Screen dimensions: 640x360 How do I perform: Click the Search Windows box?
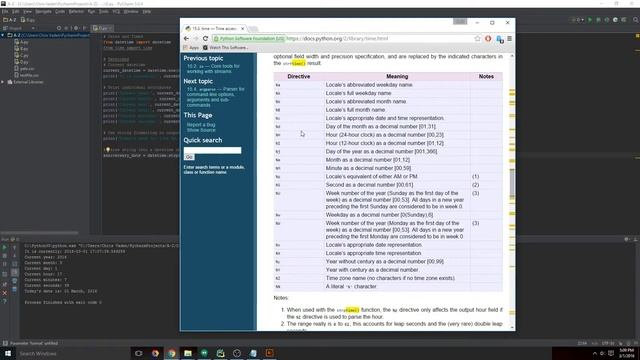[73, 353]
